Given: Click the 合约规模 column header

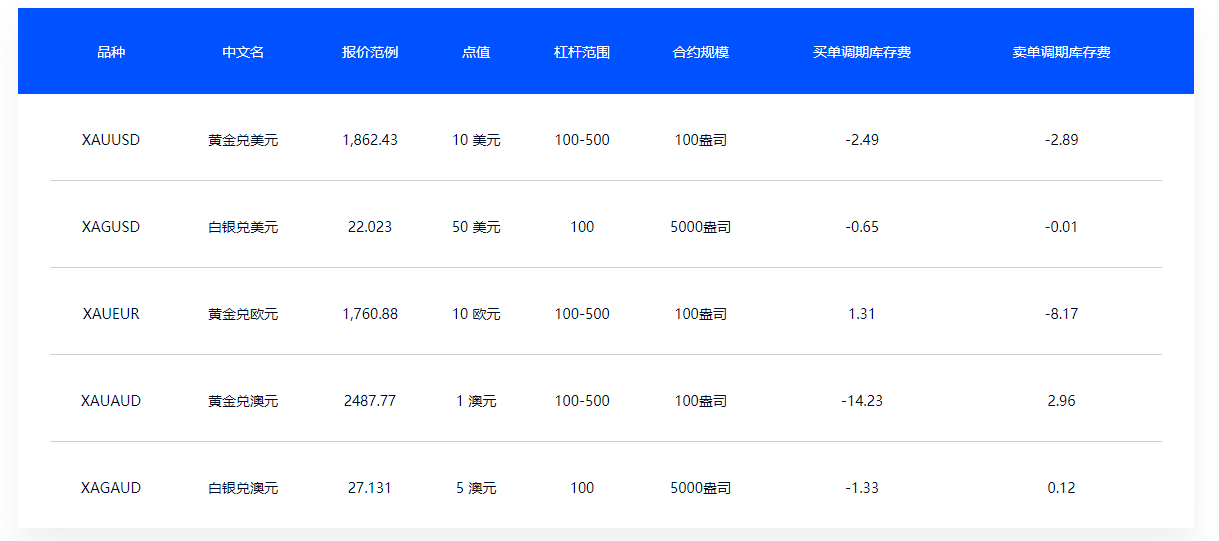Looking at the screenshot, I should pos(701,52).
